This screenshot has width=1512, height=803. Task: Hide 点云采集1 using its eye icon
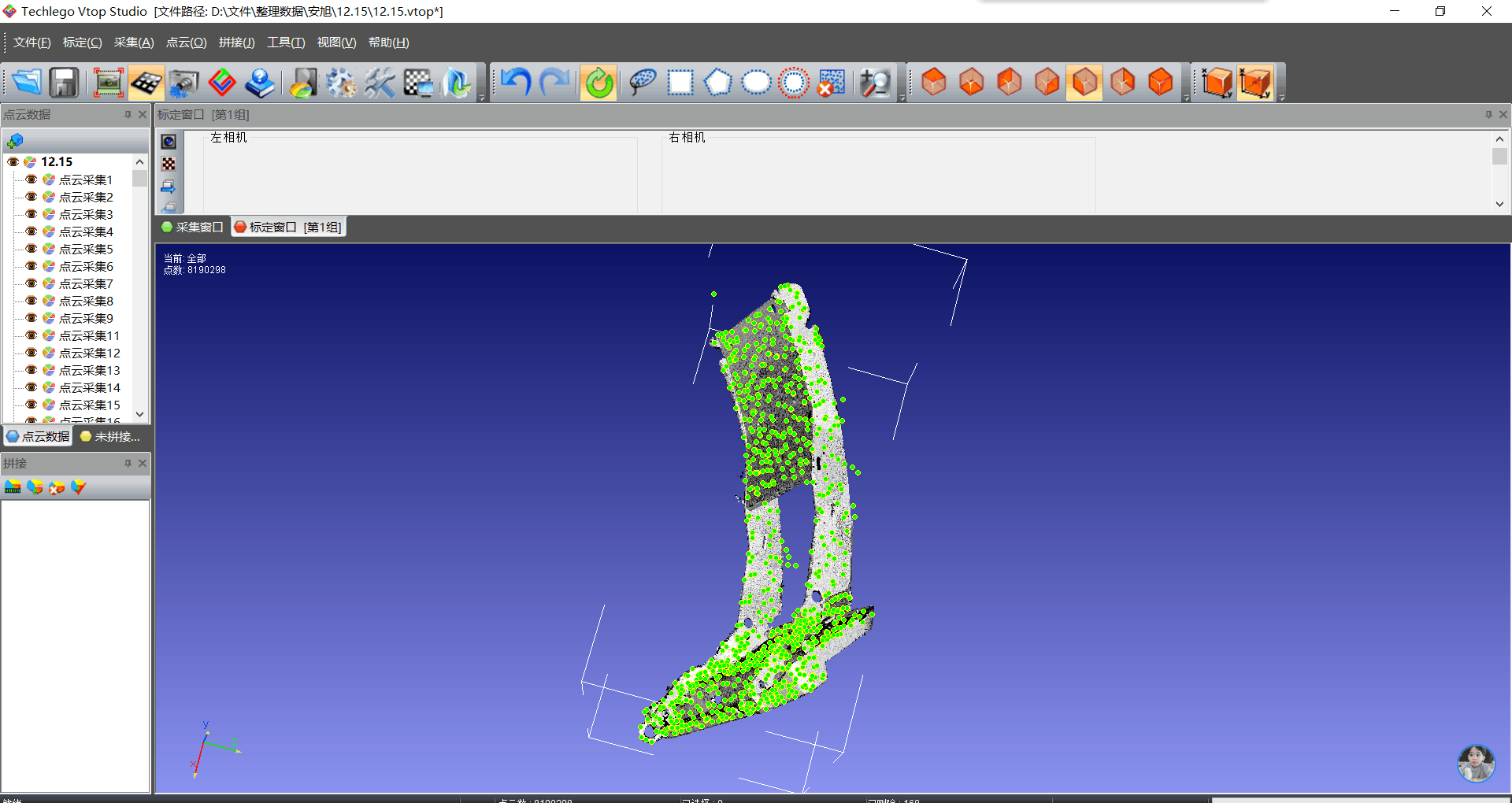(31, 179)
